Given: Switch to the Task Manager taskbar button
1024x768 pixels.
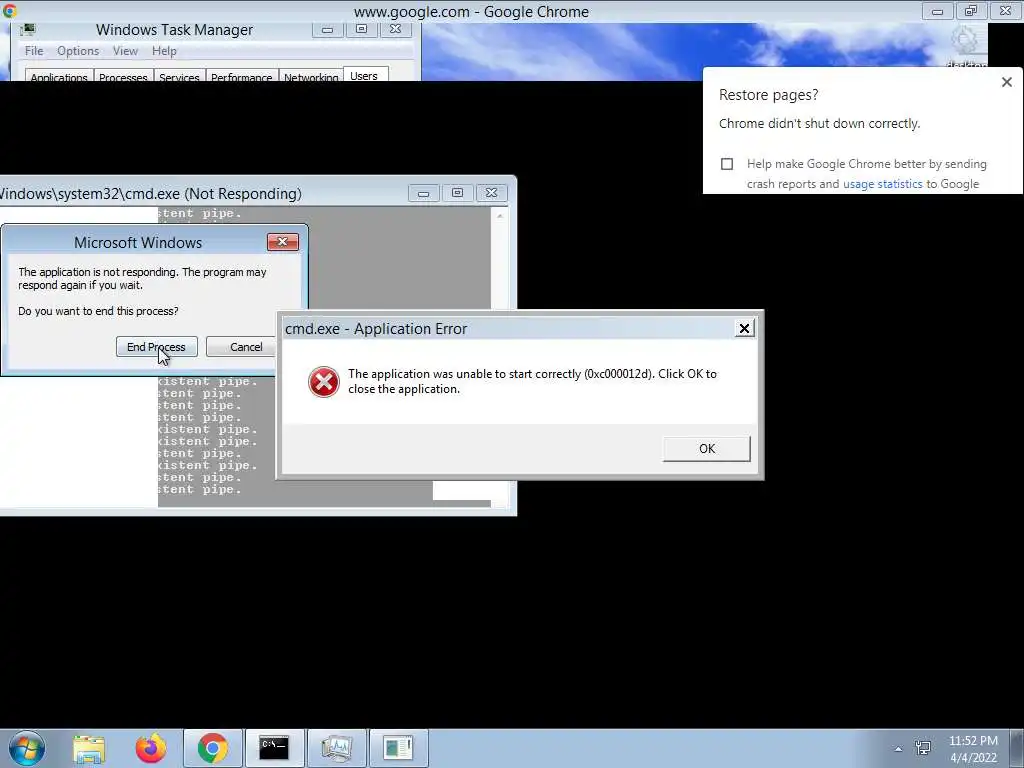Looking at the screenshot, I should pyautogui.click(x=336, y=748).
